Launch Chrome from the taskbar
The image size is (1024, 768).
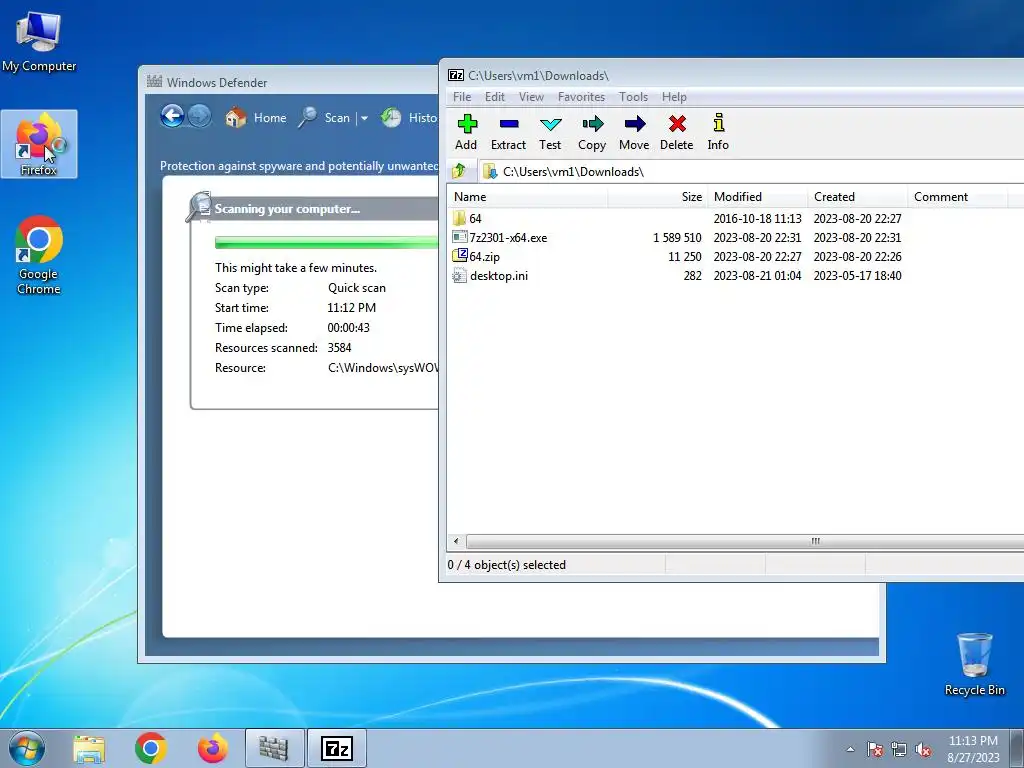pyautogui.click(x=151, y=749)
